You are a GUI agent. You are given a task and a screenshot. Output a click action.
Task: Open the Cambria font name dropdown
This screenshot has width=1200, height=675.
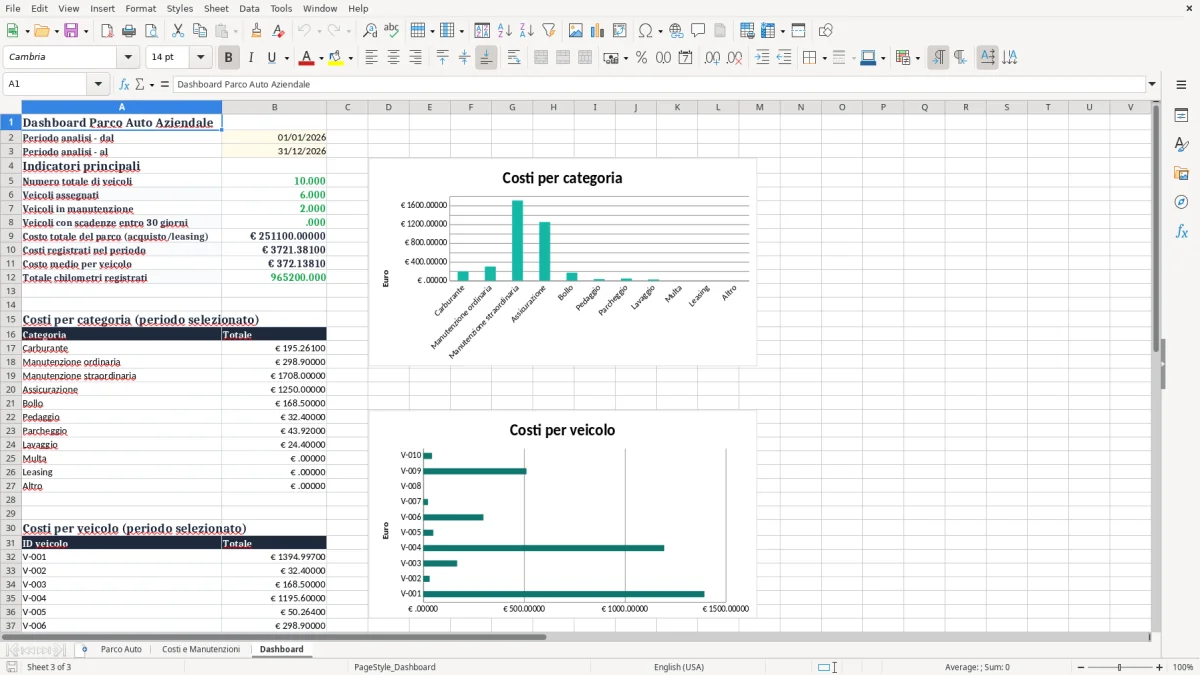click(127, 58)
